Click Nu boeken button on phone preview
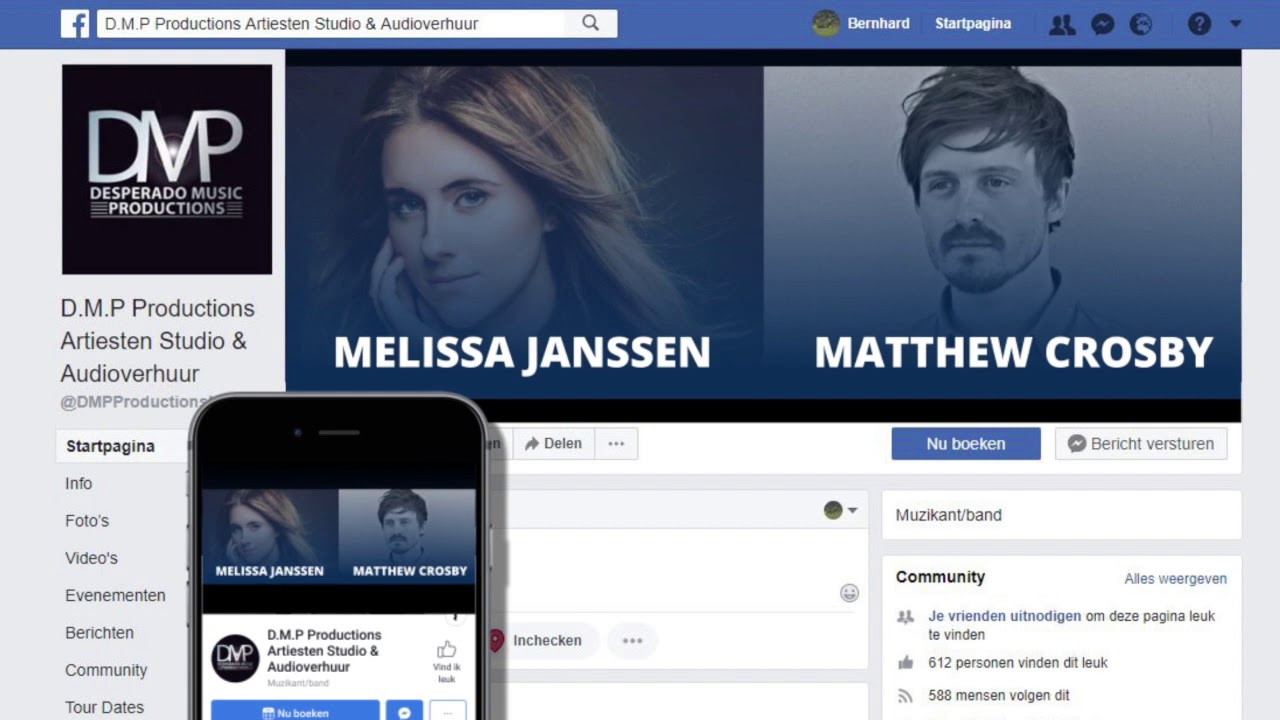1280x720 pixels. coord(295,712)
